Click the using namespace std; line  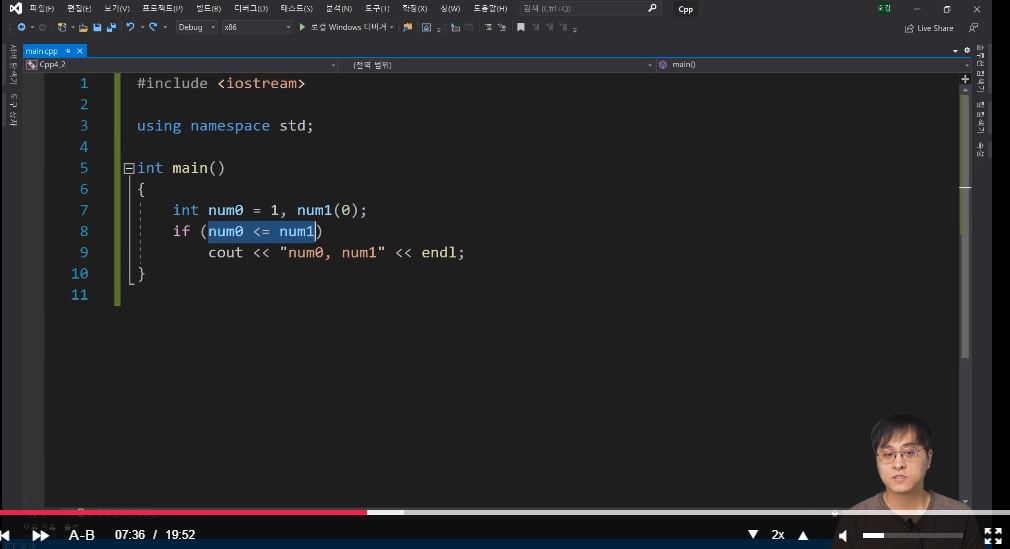coord(225,126)
